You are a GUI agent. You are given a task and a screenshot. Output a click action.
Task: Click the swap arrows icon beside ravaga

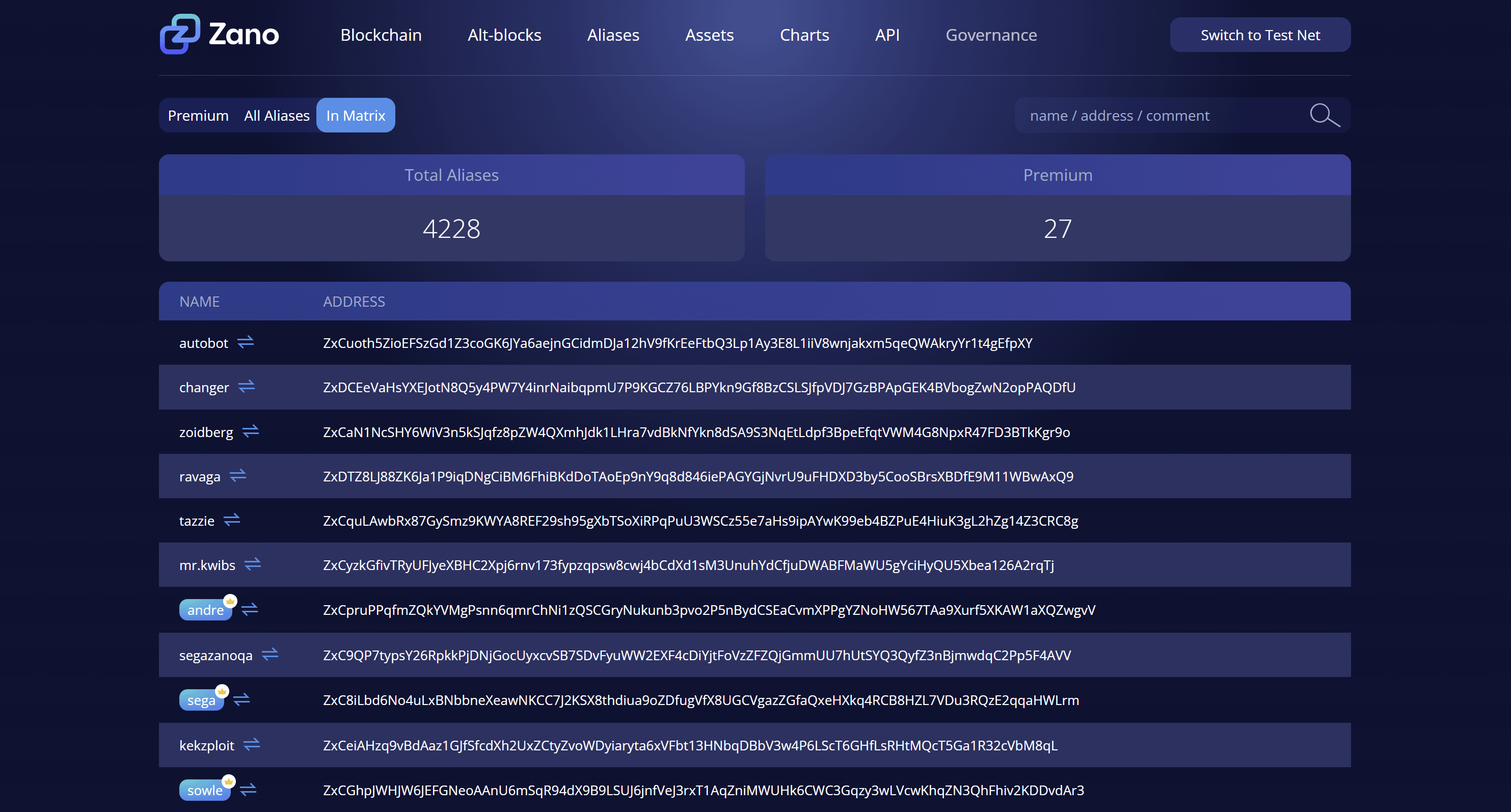pyautogui.click(x=238, y=476)
